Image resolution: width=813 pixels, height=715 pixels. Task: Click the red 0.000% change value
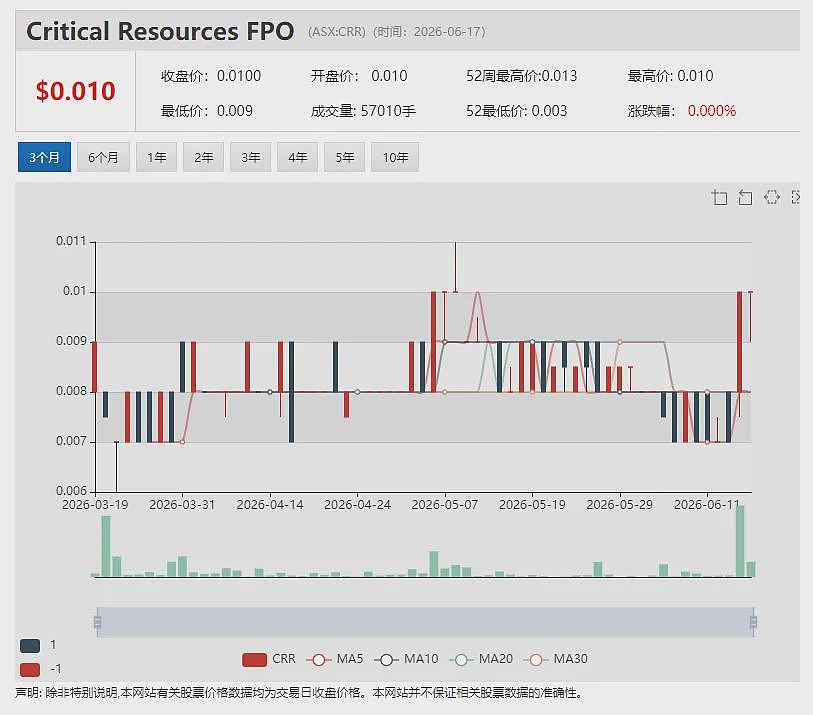[x=712, y=111]
